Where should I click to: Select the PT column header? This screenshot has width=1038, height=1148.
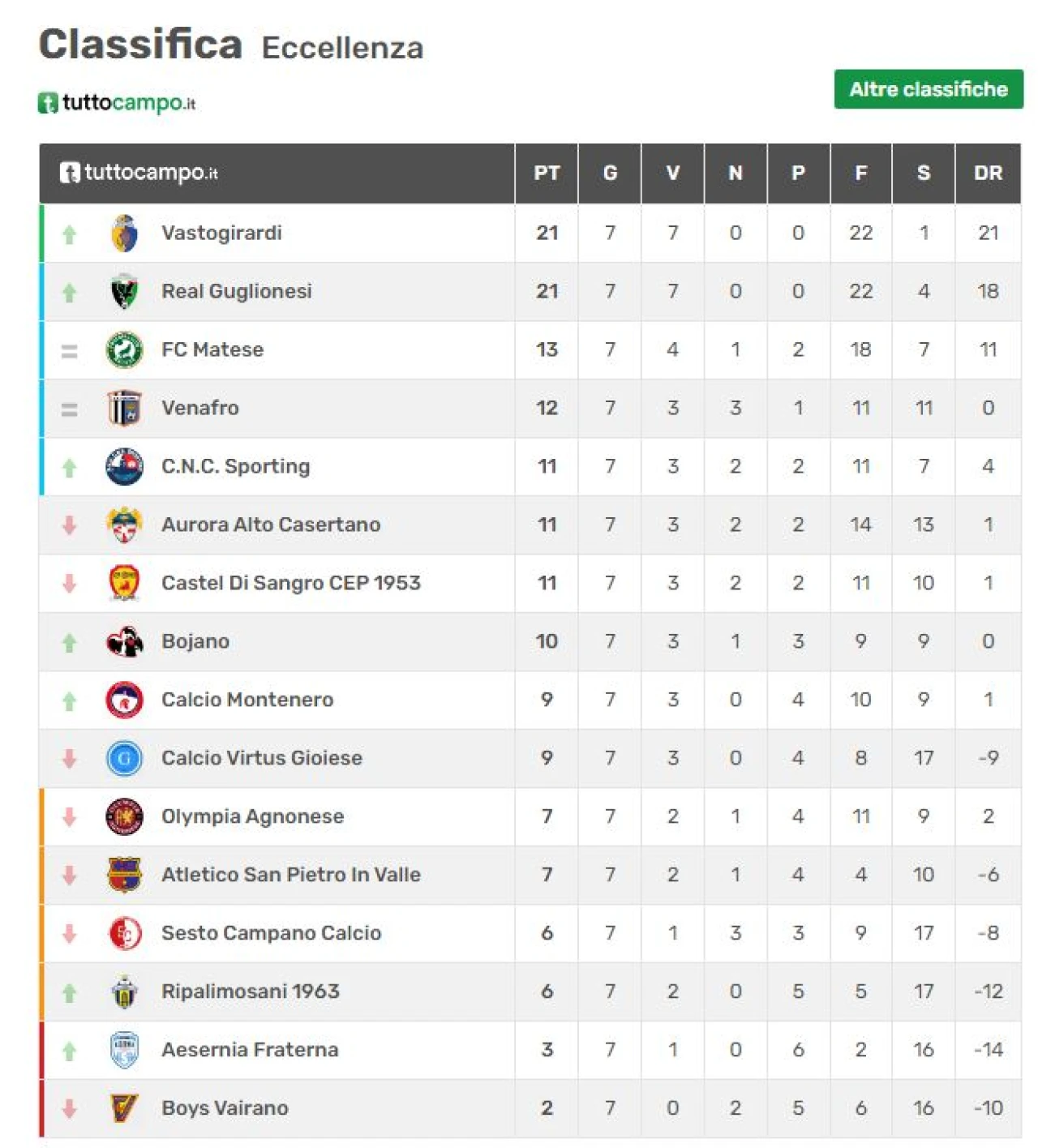point(547,173)
